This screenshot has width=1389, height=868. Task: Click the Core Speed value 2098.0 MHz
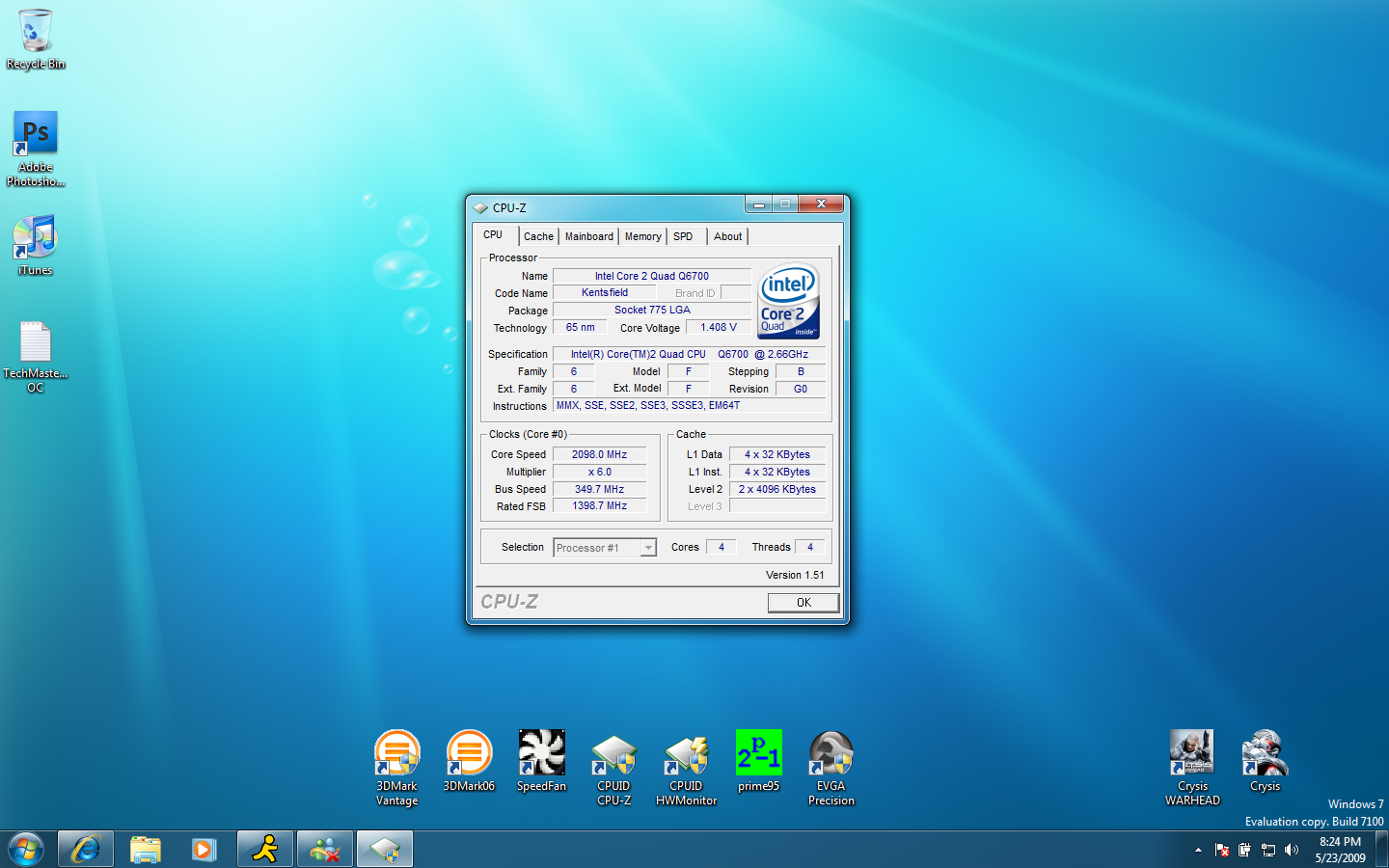click(x=599, y=454)
